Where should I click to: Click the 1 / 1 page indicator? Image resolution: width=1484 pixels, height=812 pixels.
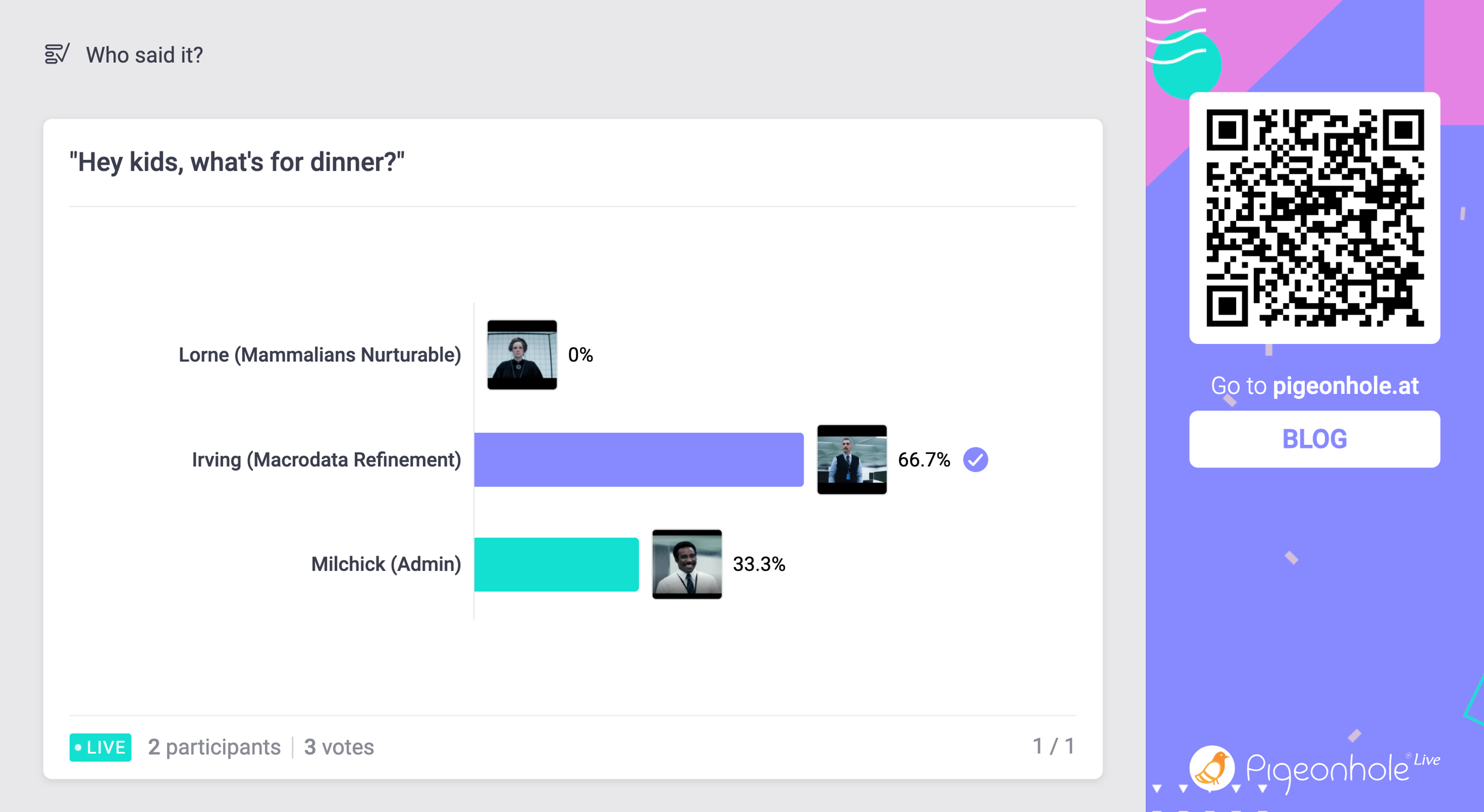1053,747
